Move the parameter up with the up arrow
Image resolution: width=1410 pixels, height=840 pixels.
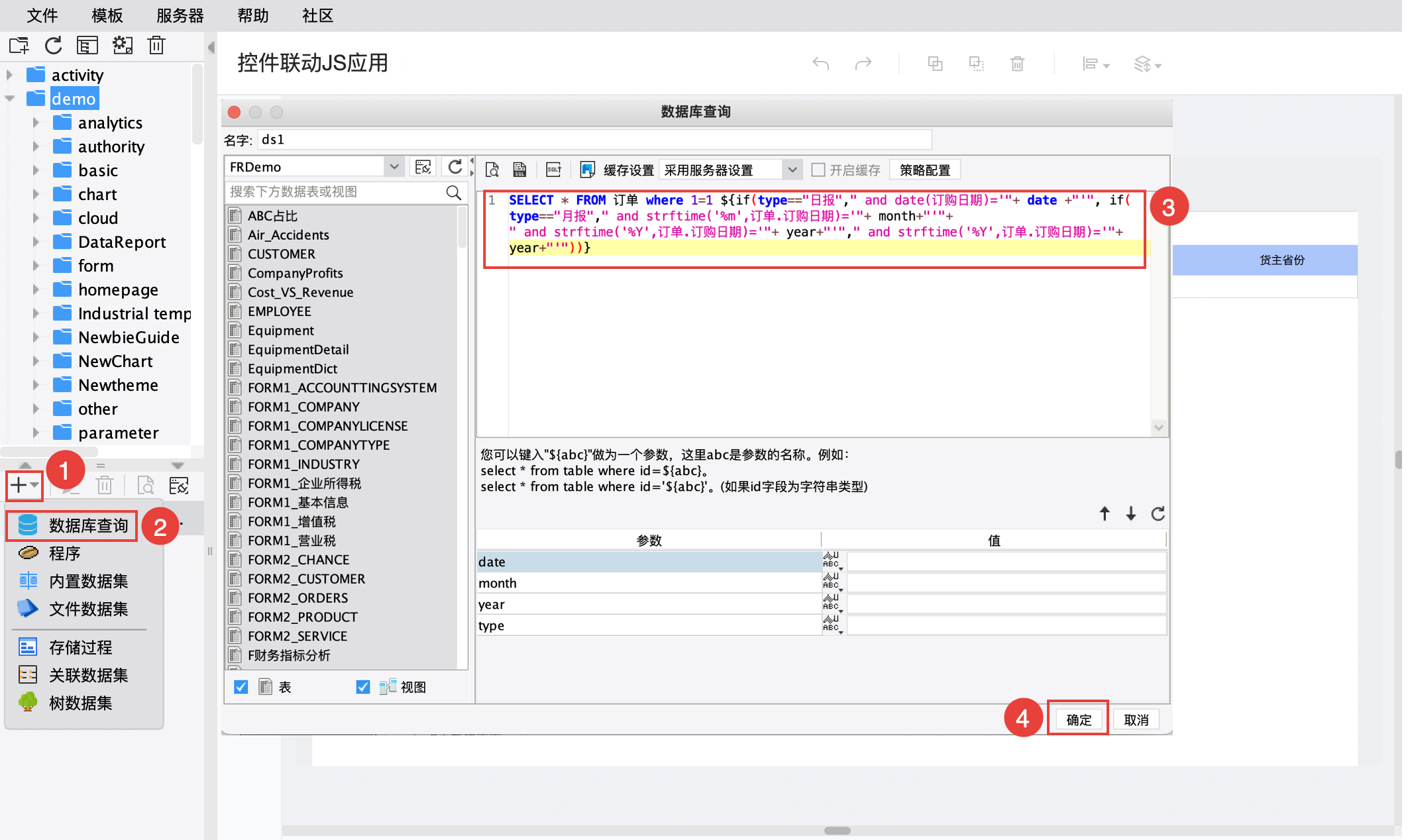coord(1105,513)
